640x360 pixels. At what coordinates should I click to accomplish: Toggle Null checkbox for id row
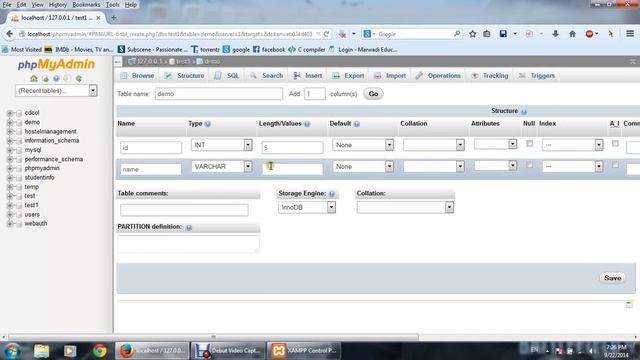pos(529,143)
